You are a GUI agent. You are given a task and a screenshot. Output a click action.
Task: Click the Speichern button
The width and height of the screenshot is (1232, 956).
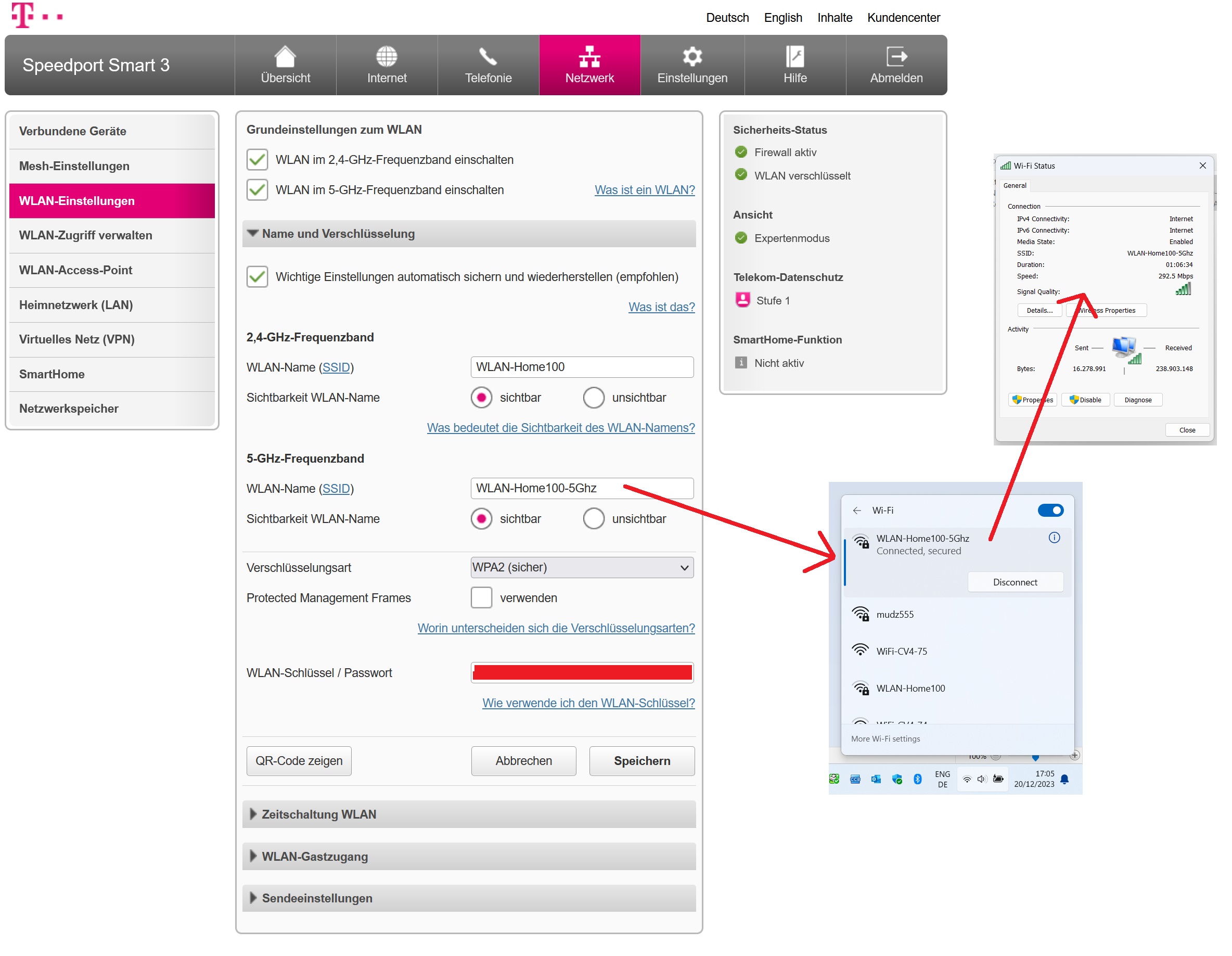point(641,761)
